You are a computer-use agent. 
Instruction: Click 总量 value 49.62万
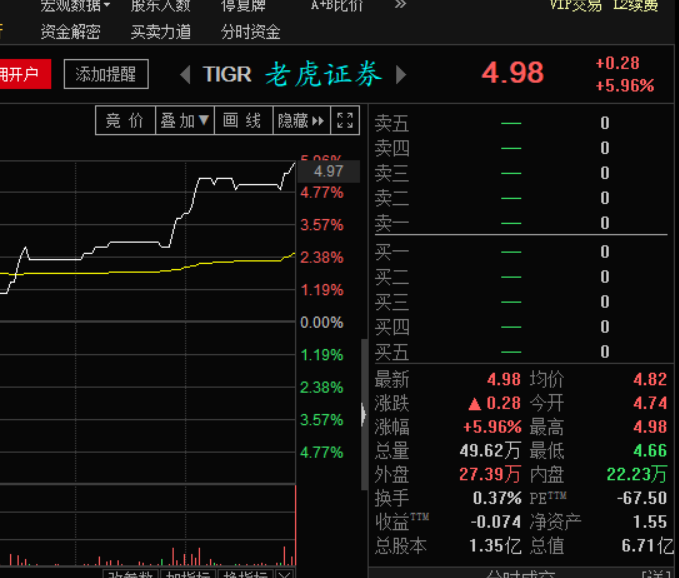490,451
